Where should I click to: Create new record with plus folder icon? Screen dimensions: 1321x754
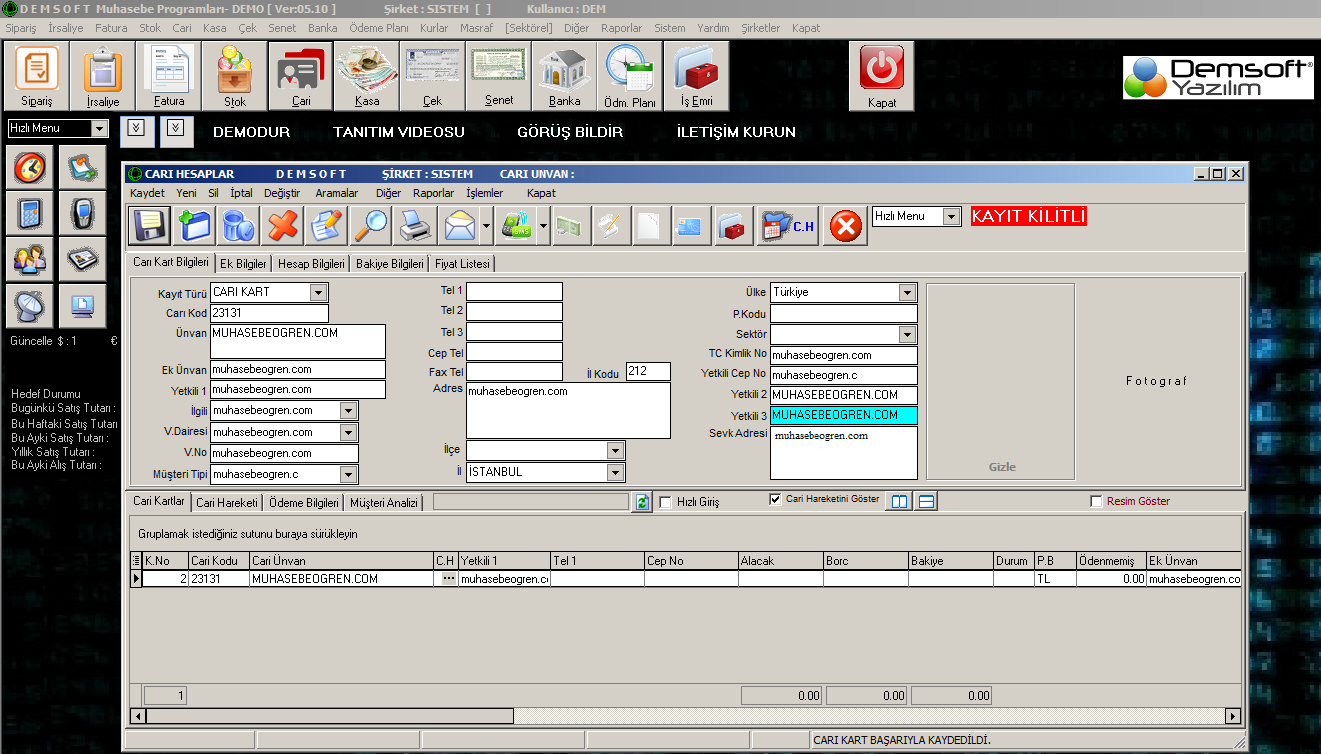pos(194,226)
